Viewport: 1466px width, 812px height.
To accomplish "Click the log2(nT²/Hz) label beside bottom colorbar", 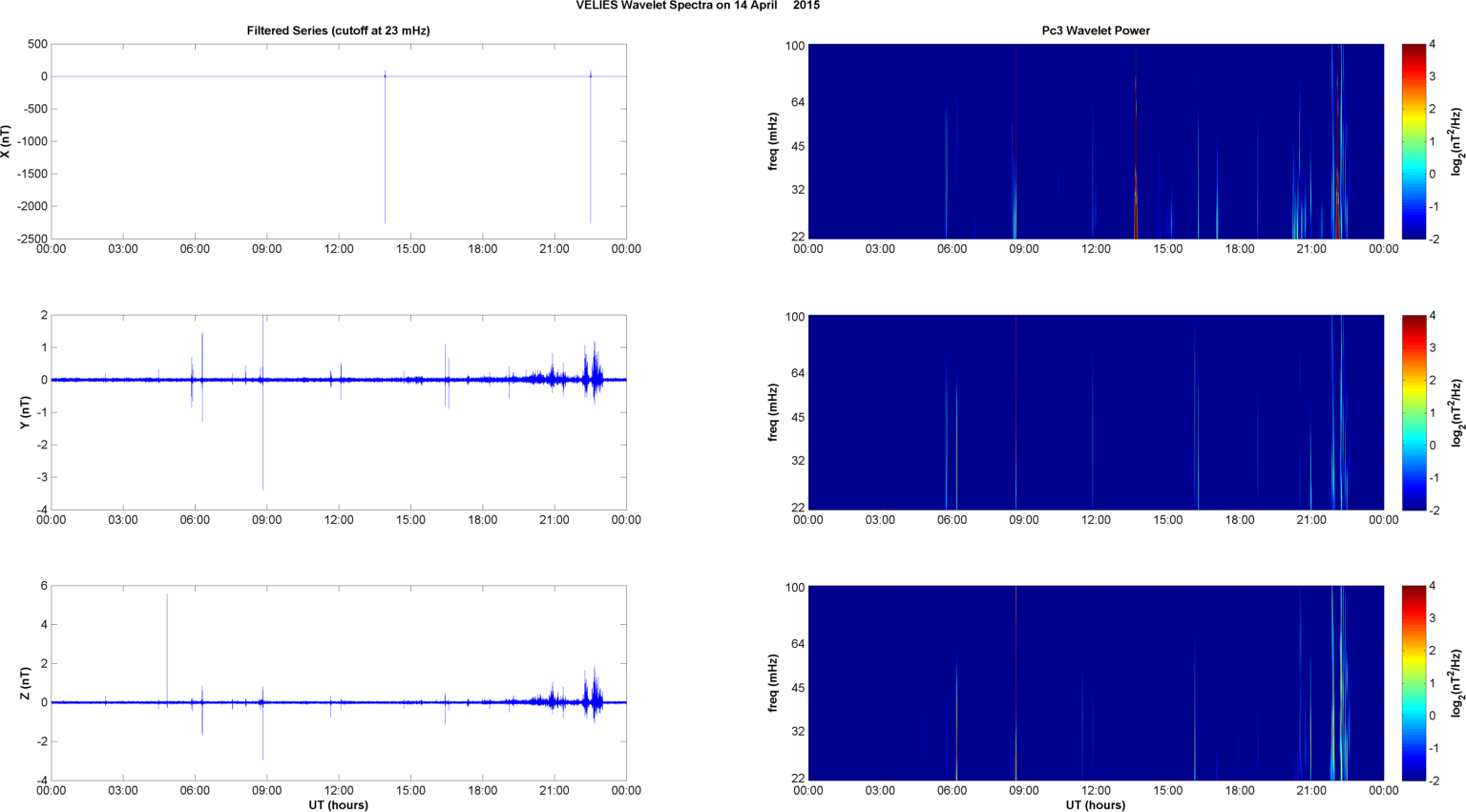I will (1456, 683).
